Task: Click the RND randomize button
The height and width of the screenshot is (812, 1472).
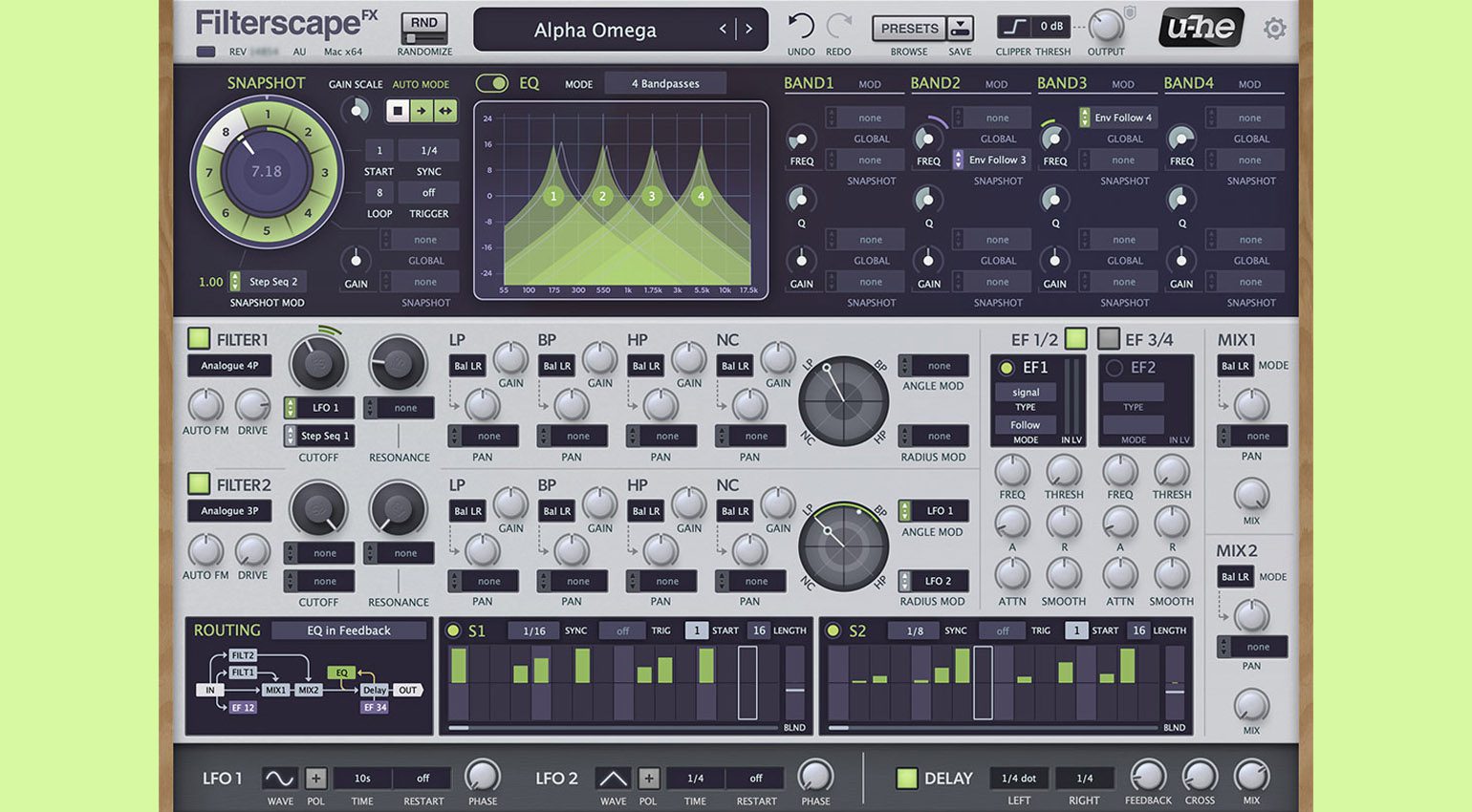Action: click(x=424, y=28)
